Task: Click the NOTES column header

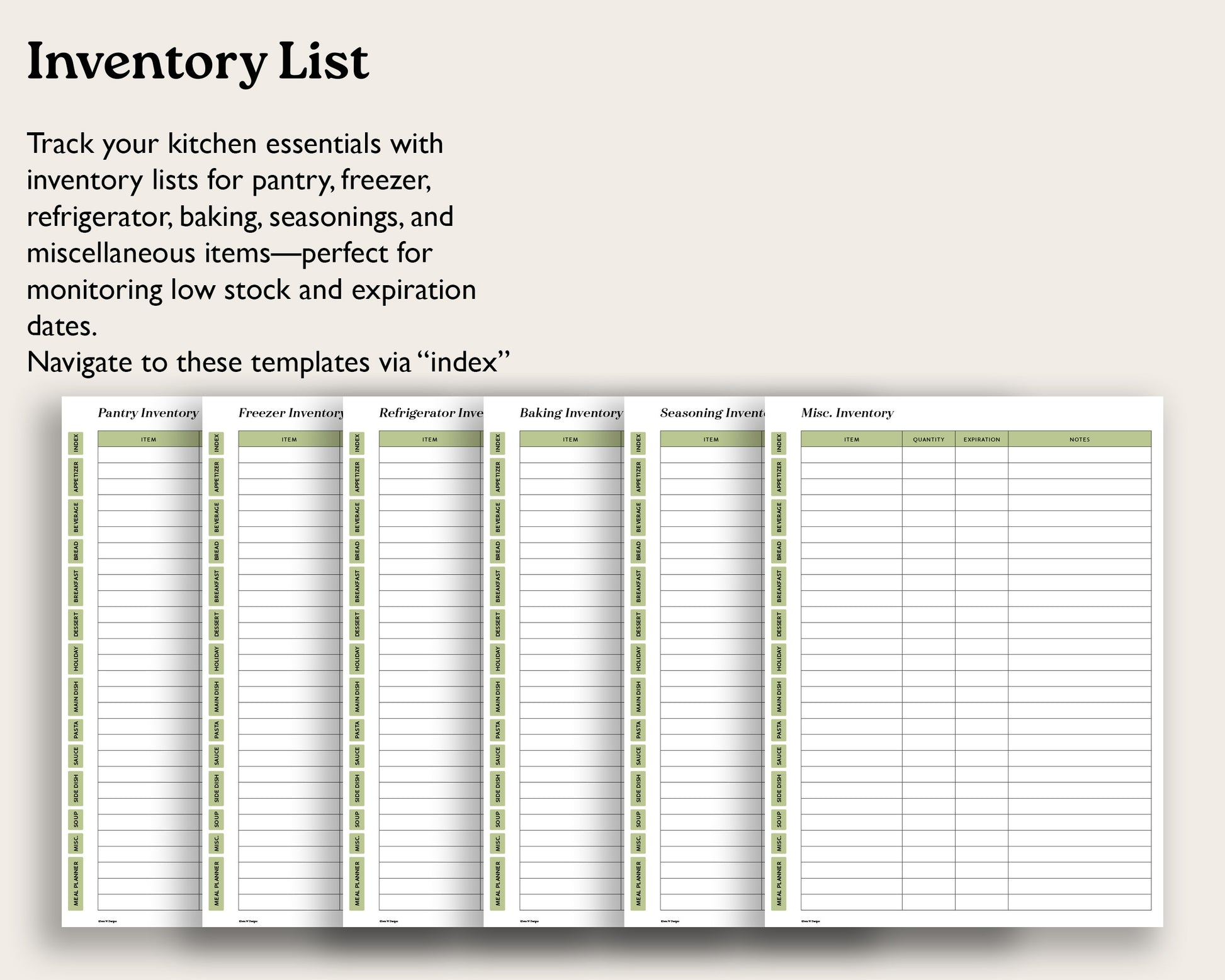Action: [1079, 439]
